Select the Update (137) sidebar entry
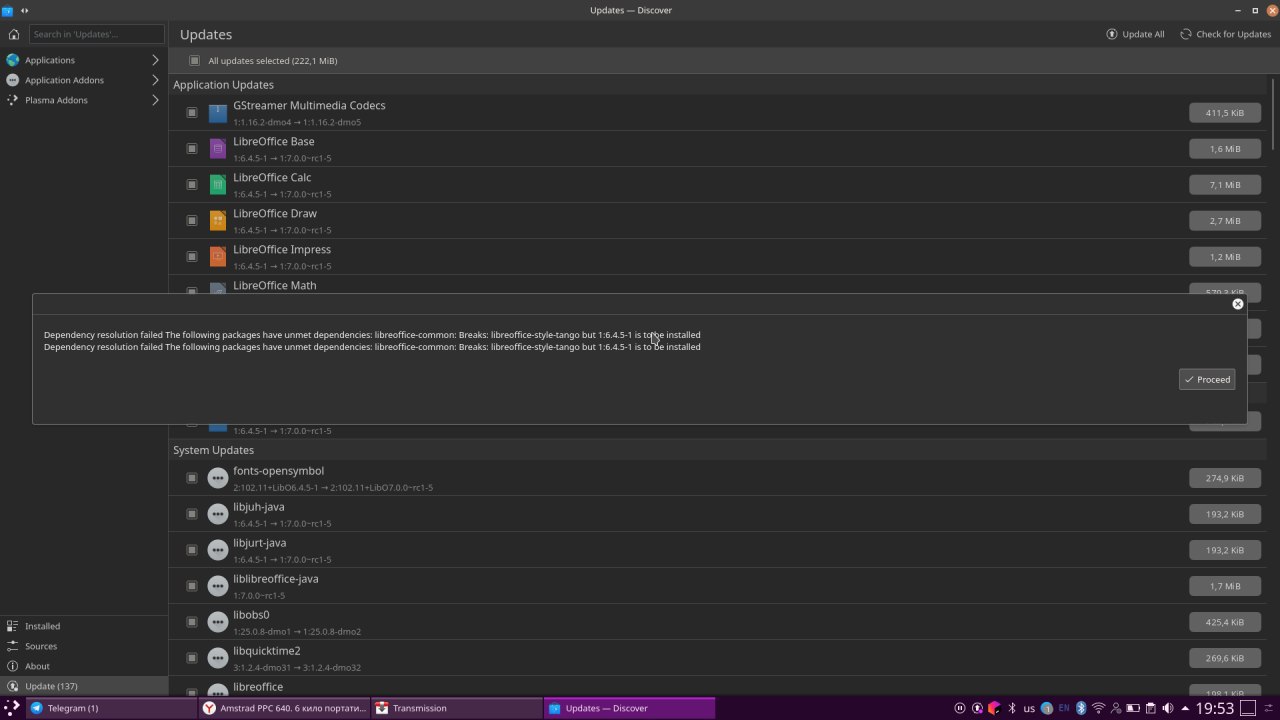 (84, 686)
